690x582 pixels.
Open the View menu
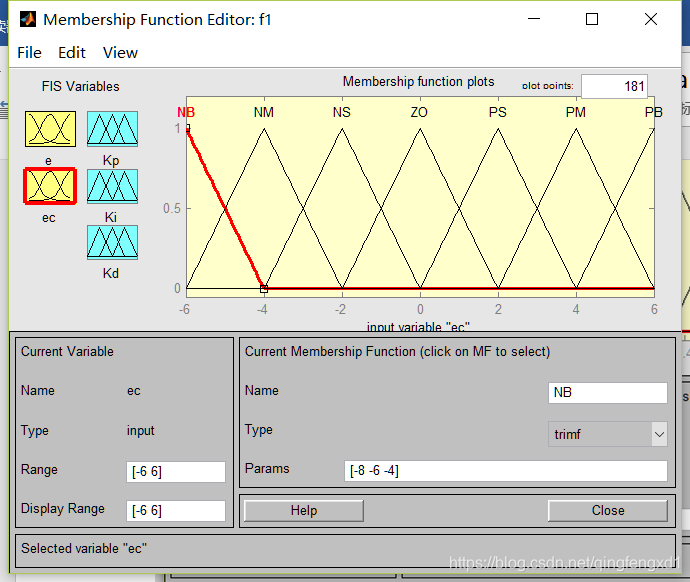pos(120,53)
